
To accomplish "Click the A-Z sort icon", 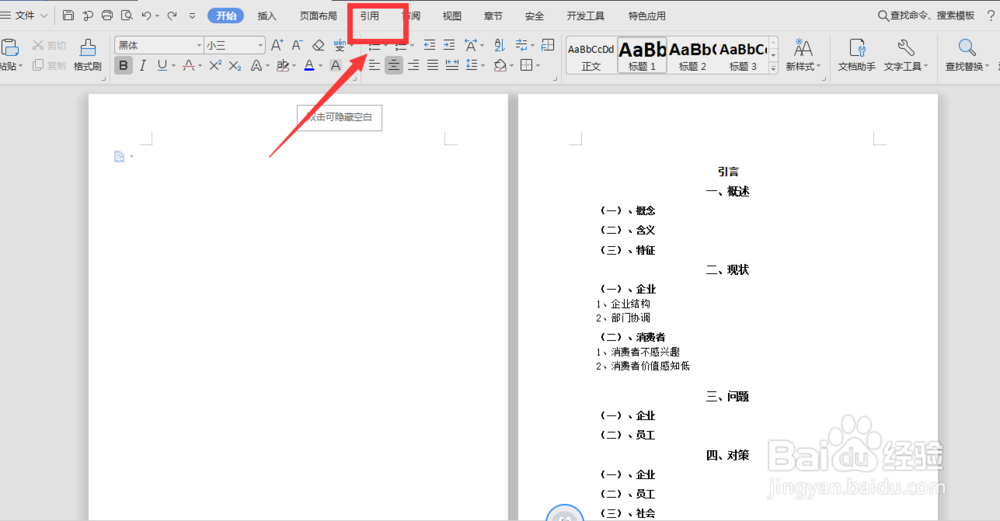I will point(499,45).
